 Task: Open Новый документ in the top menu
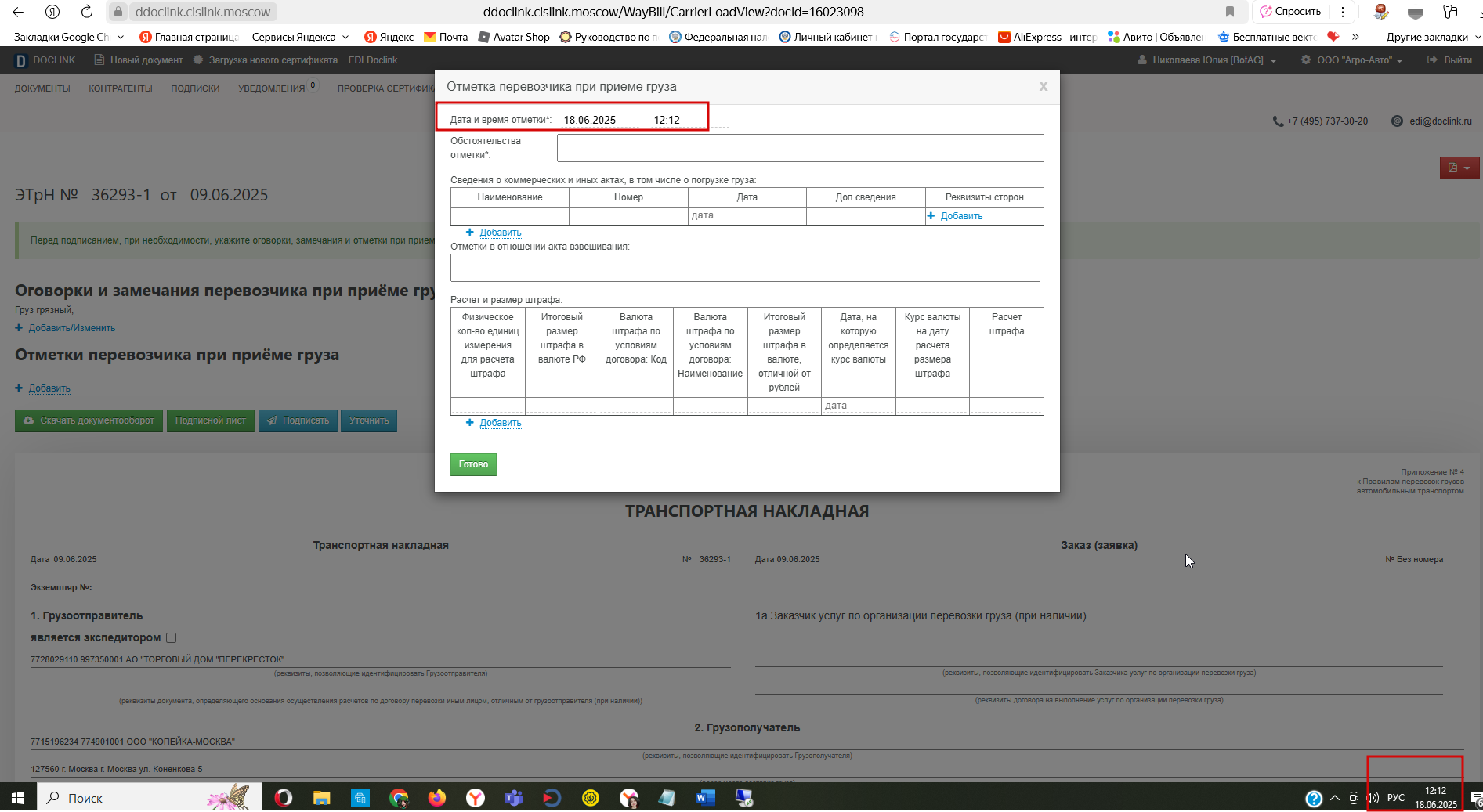pyautogui.click(x=139, y=60)
